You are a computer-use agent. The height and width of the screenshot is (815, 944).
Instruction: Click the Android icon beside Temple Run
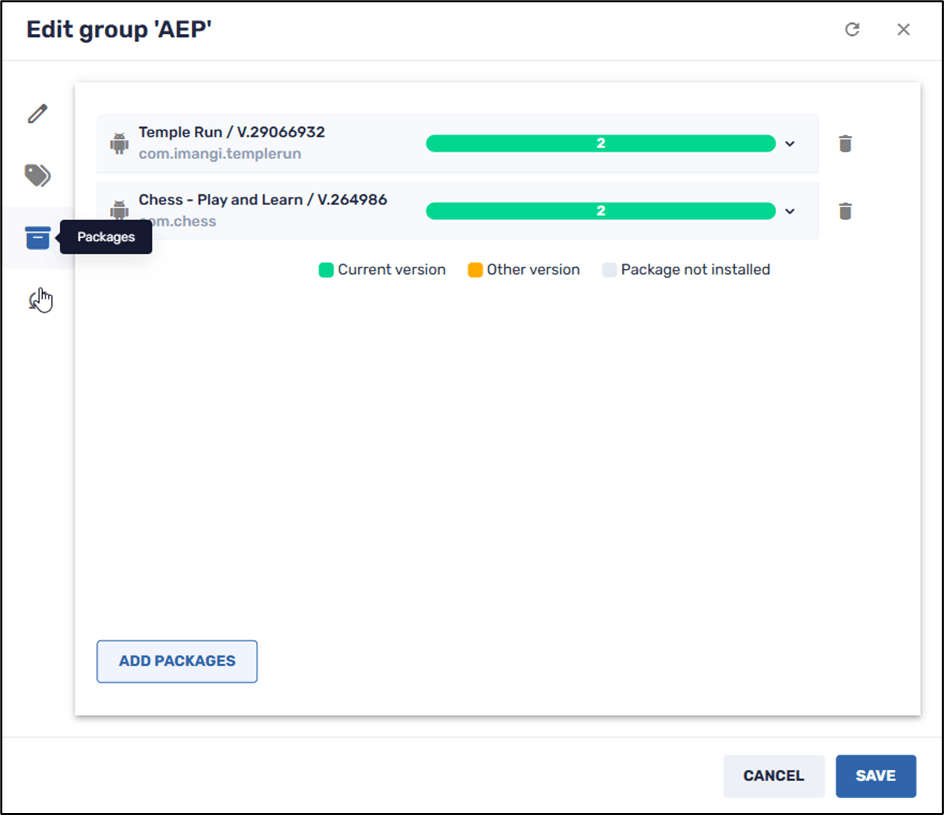[120, 144]
